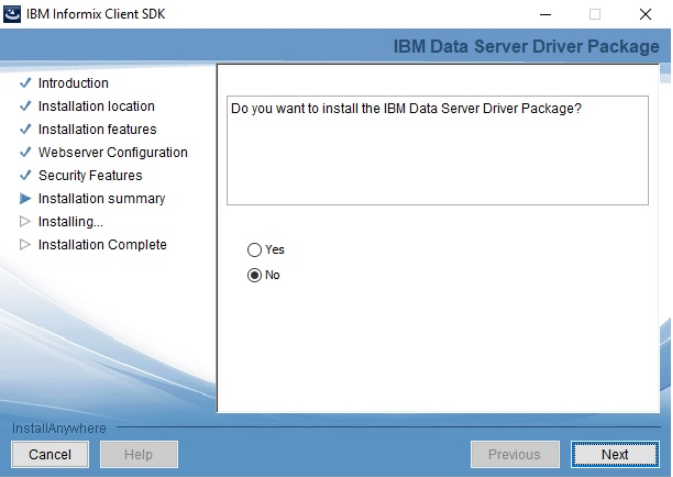Click the triangle beside Installing... step

tap(25, 221)
